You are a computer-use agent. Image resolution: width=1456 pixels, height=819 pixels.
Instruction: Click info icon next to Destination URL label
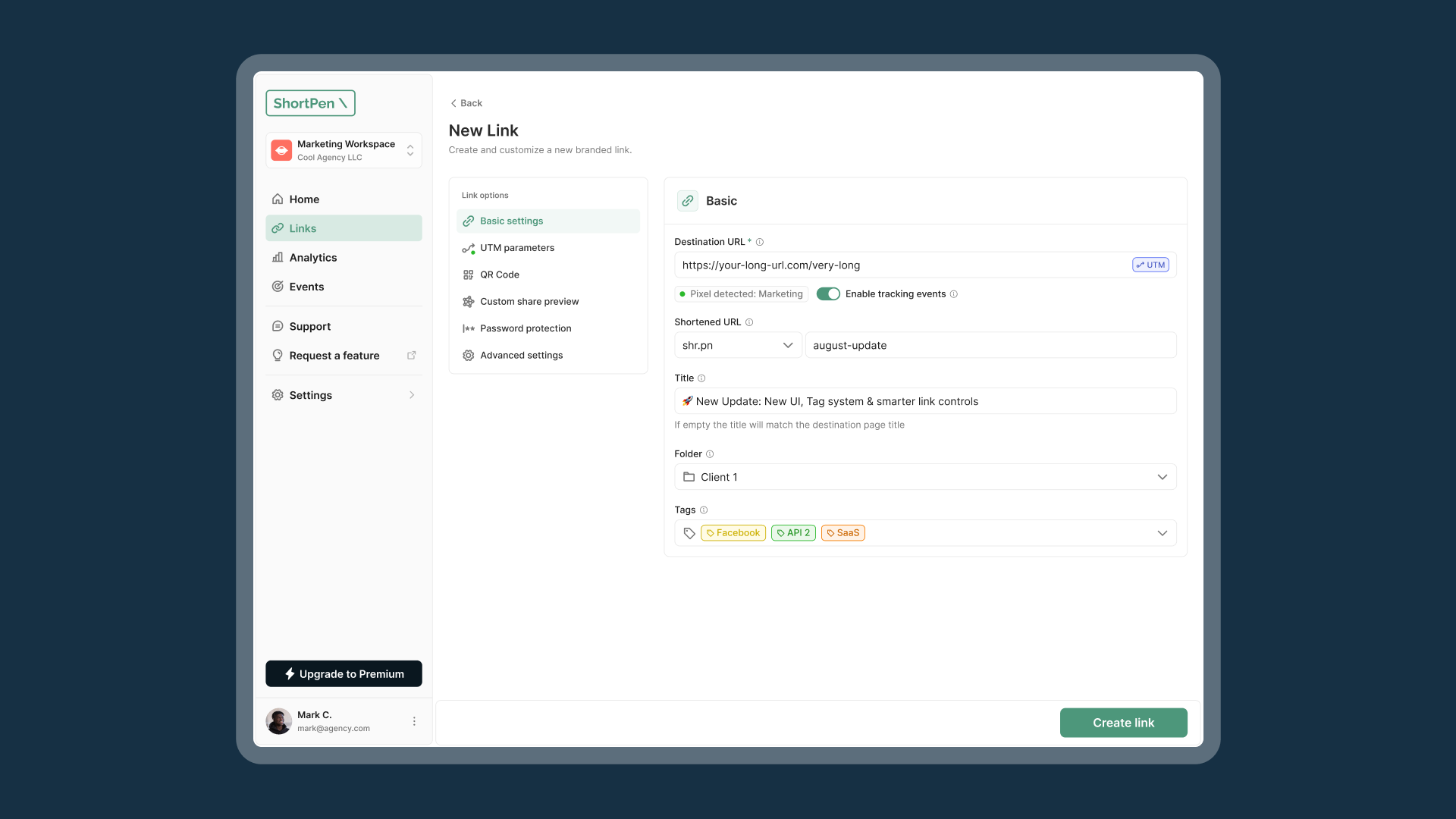point(760,242)
